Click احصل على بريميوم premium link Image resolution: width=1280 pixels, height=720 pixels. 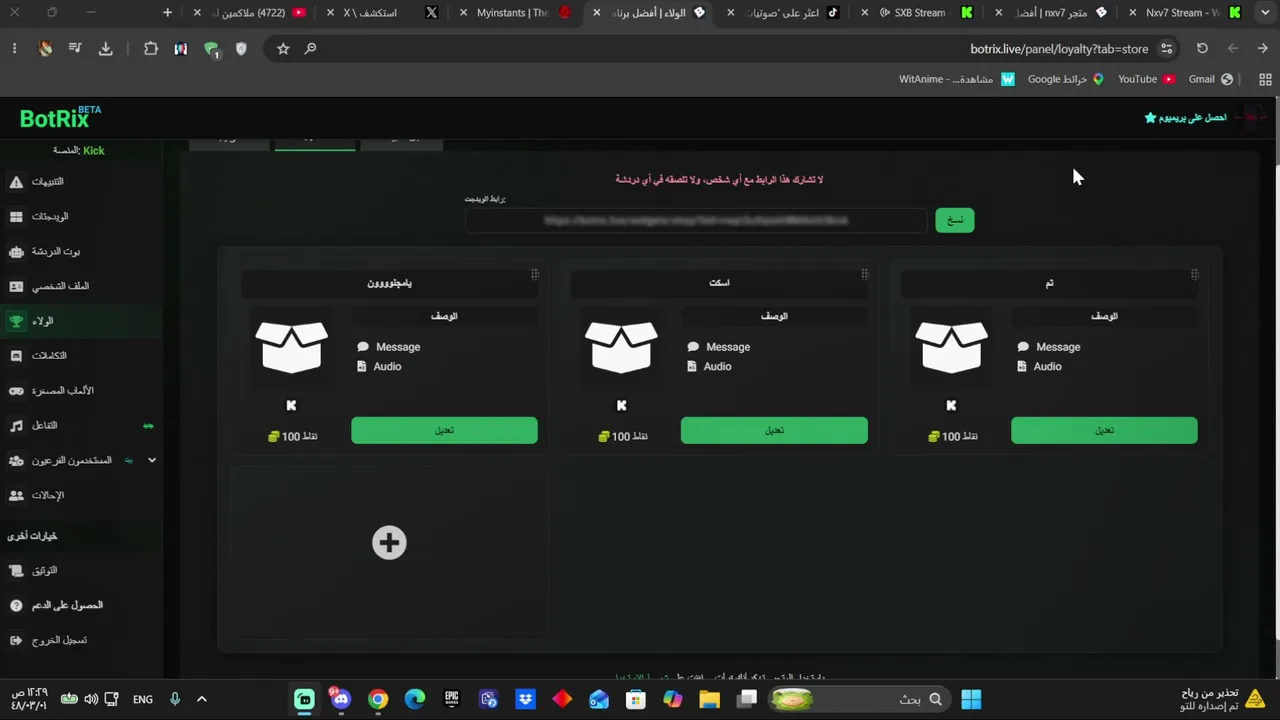pos(1186,118)
